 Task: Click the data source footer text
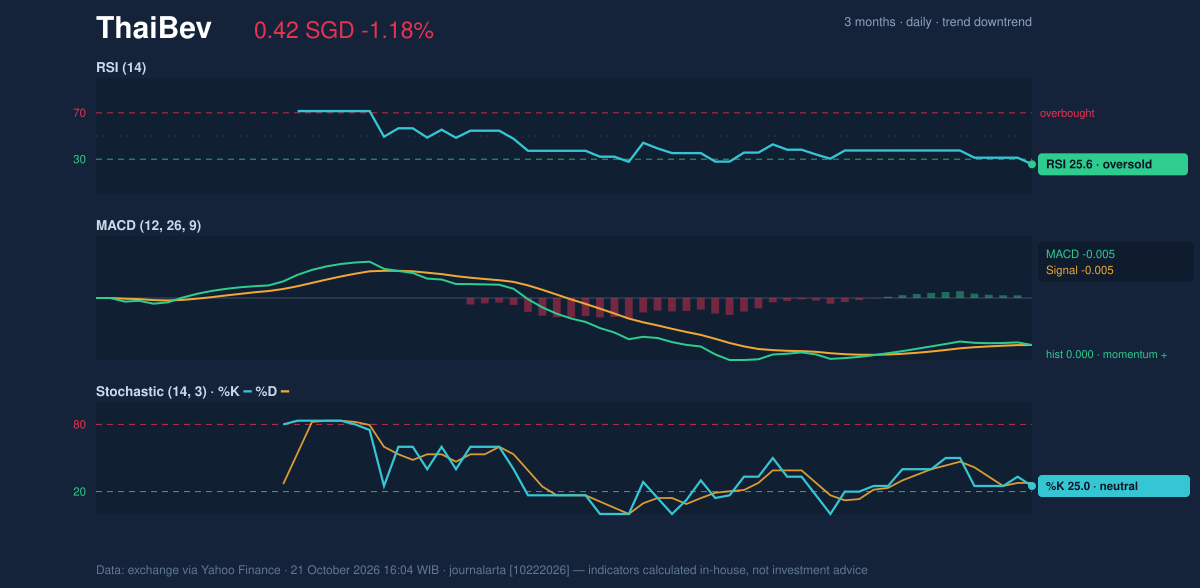482,570
